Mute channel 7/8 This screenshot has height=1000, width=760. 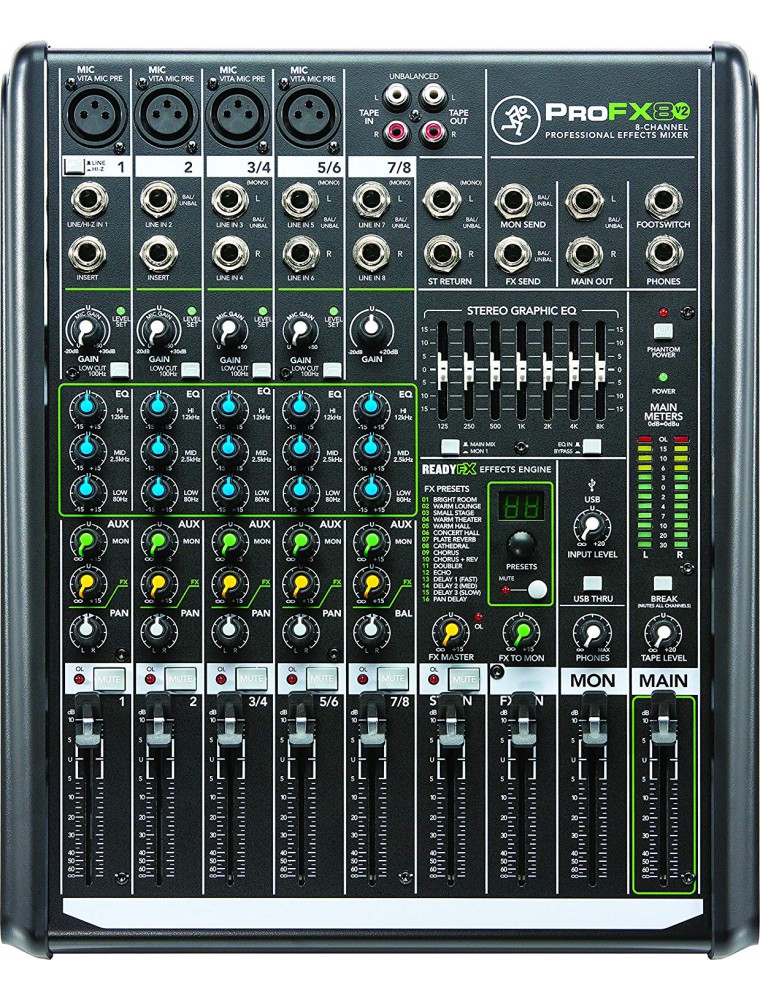[392, 679]
